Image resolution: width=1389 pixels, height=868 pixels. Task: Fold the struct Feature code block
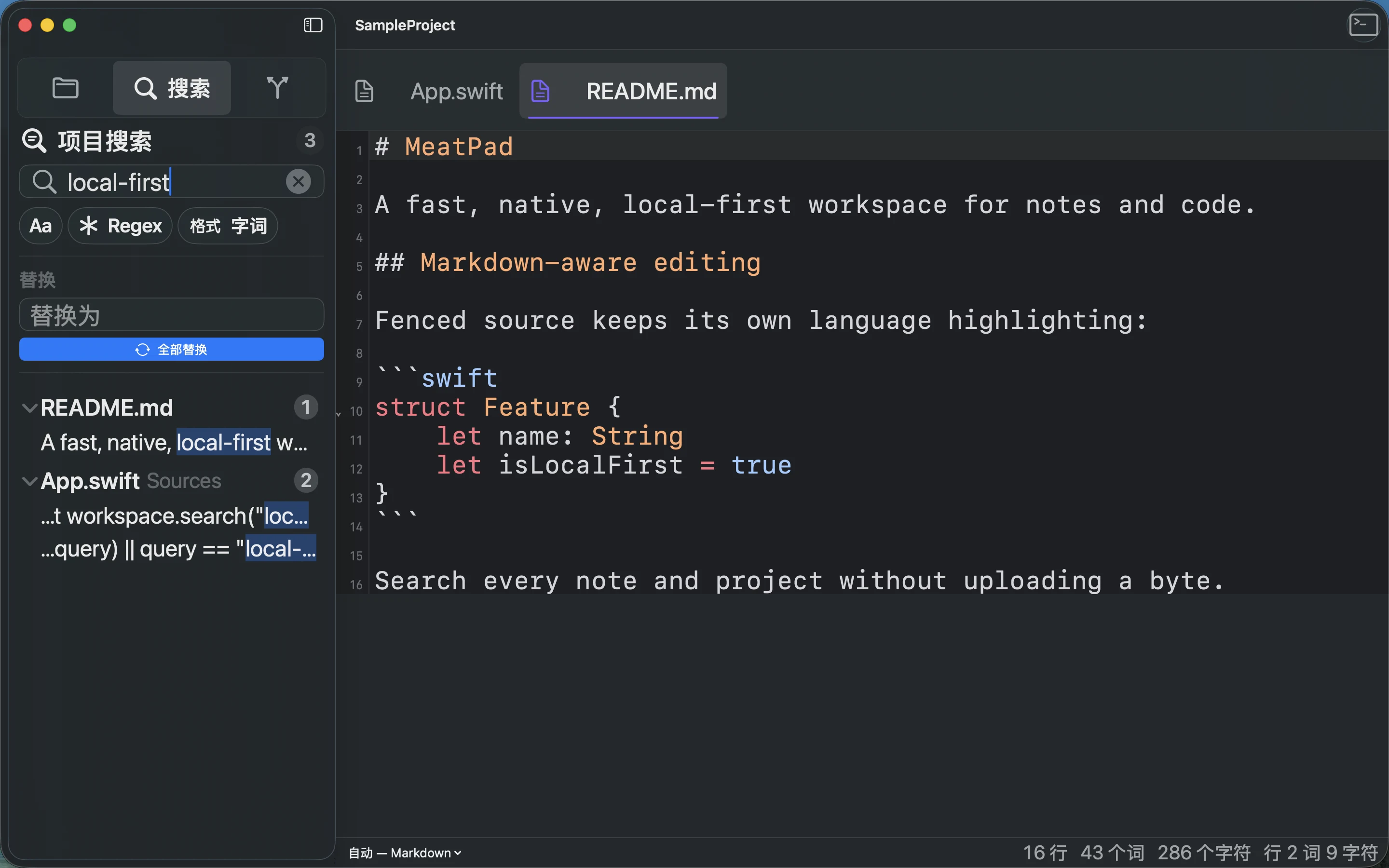click(x=339, y=413)
